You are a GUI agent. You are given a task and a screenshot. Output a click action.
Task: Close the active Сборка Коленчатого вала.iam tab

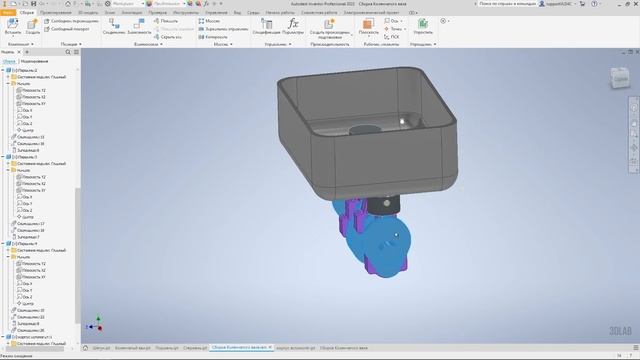[x=270, y=348]
